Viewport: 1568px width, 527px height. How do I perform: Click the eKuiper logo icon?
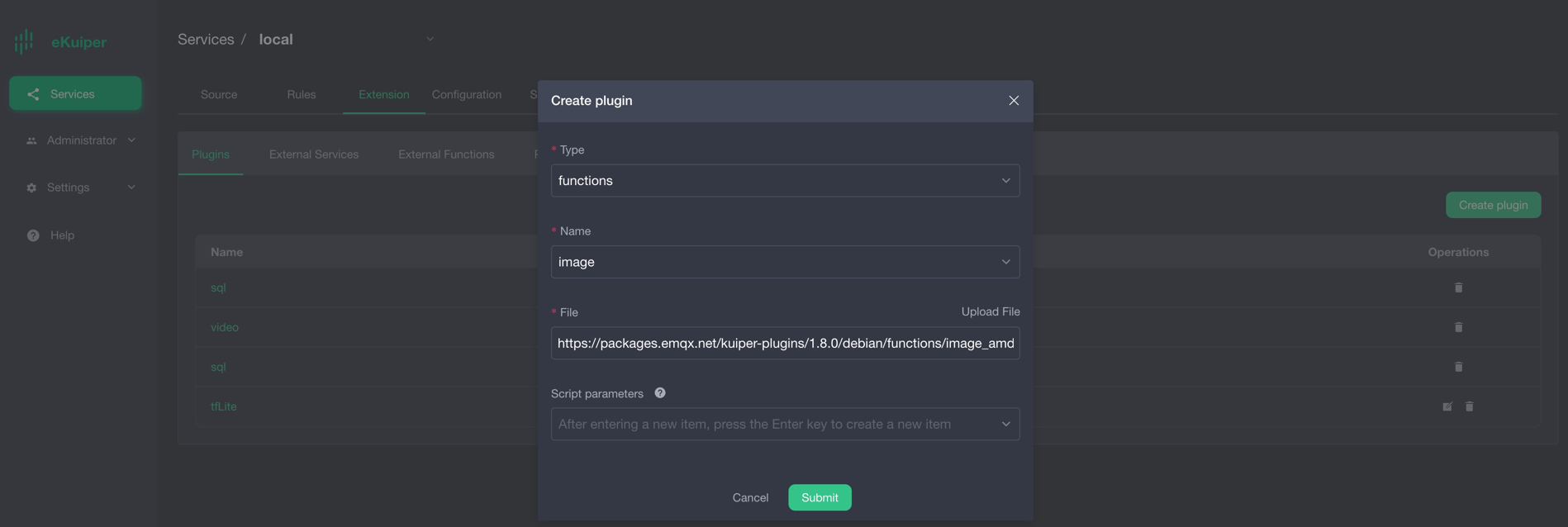pyautogui.click(x=24, y=41)
